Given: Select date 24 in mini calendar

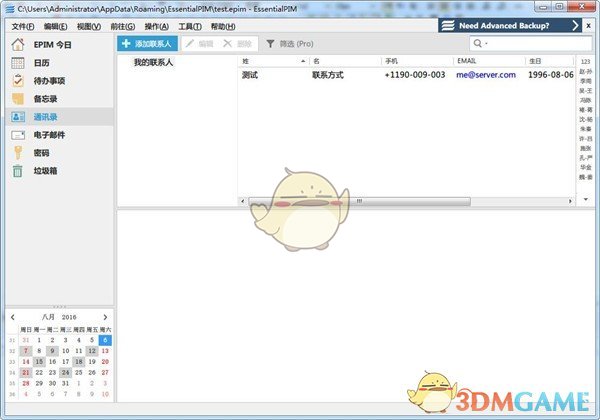Looking at the screenshot, I should [x=65, y=372].
